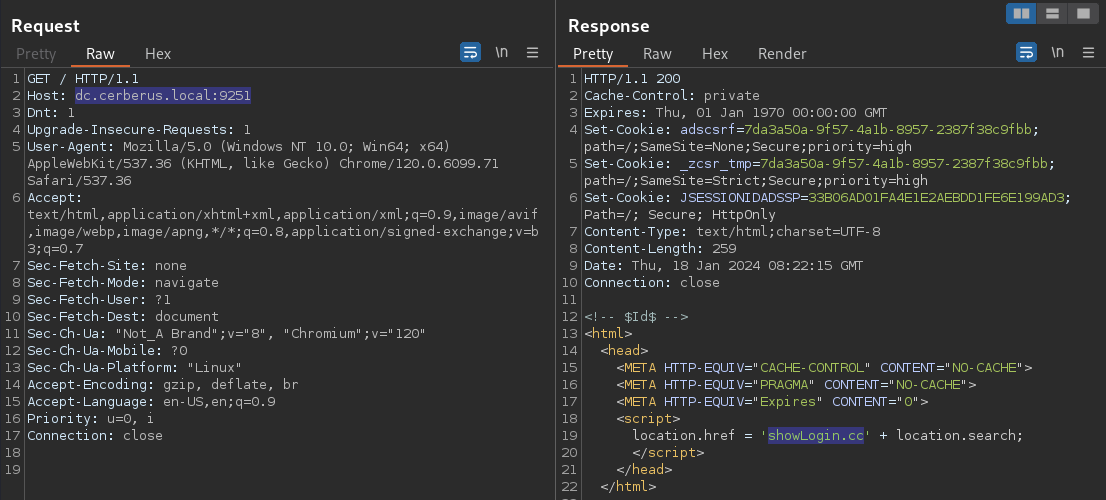Click the Content-Length: 259 header

[660, 248]
